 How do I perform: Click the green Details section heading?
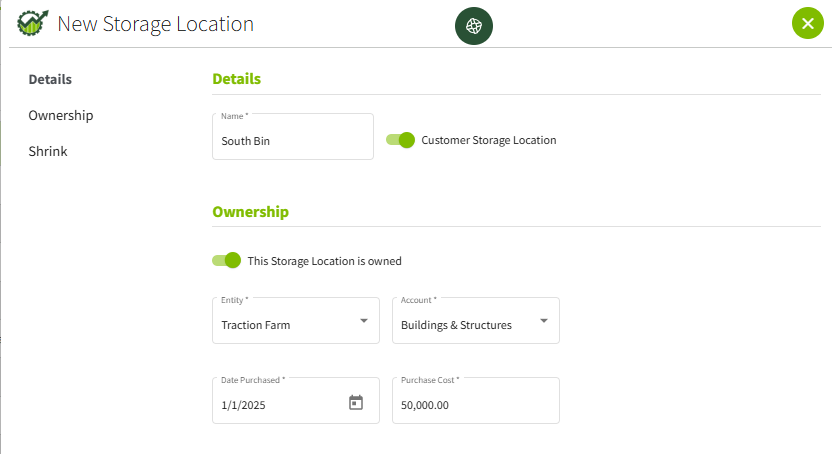click(x=236, y=79)
